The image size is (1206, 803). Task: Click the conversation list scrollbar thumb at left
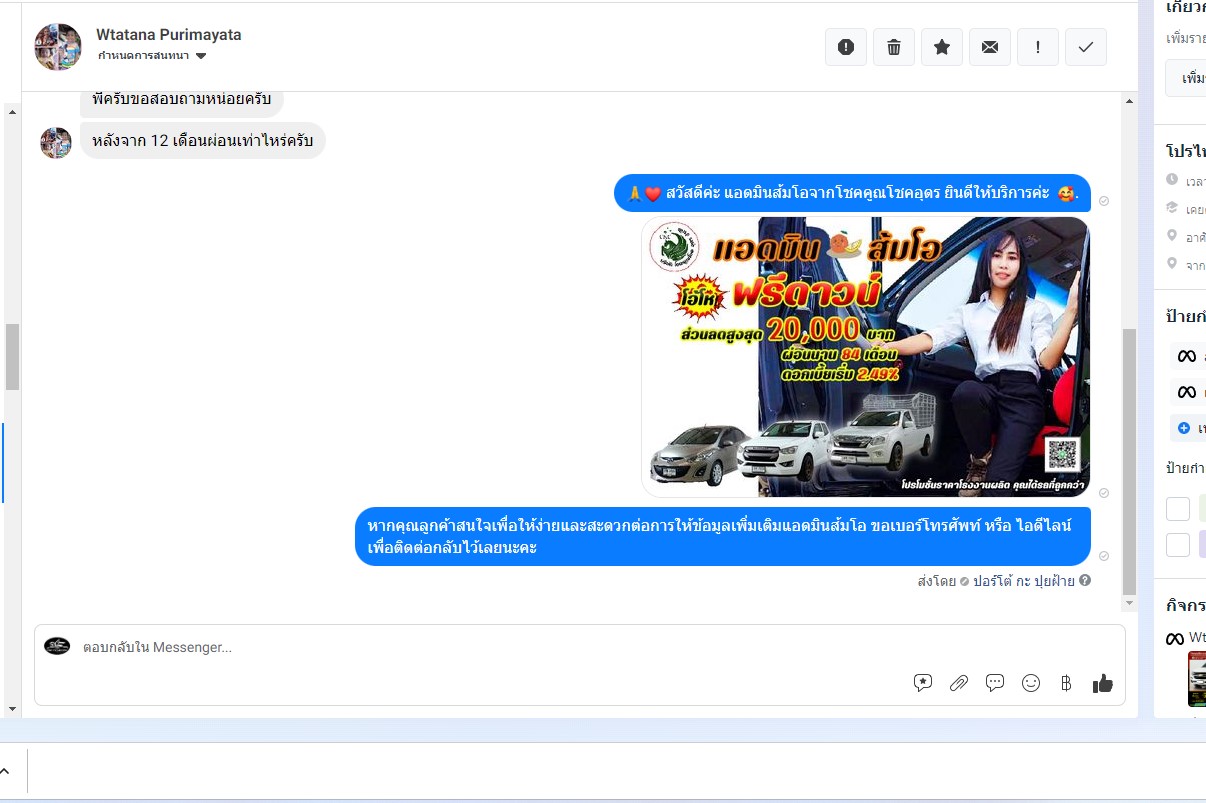(x=12, y=356)
